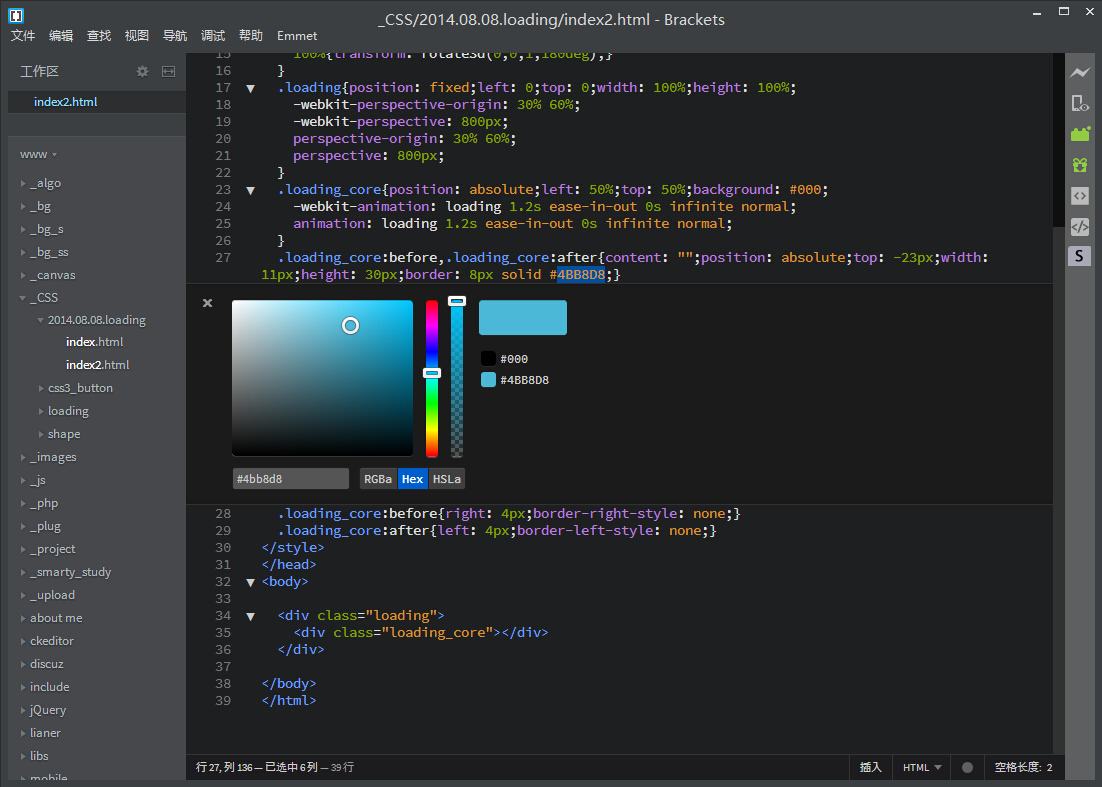1102x787 pixels.
Task: Switch color format to RGBa
Action: (x=378, y=479)
